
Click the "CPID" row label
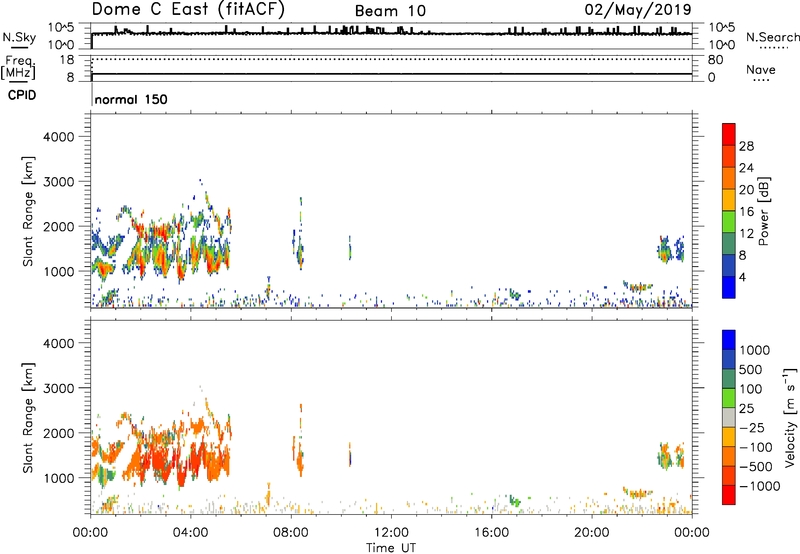coord(22,95)
